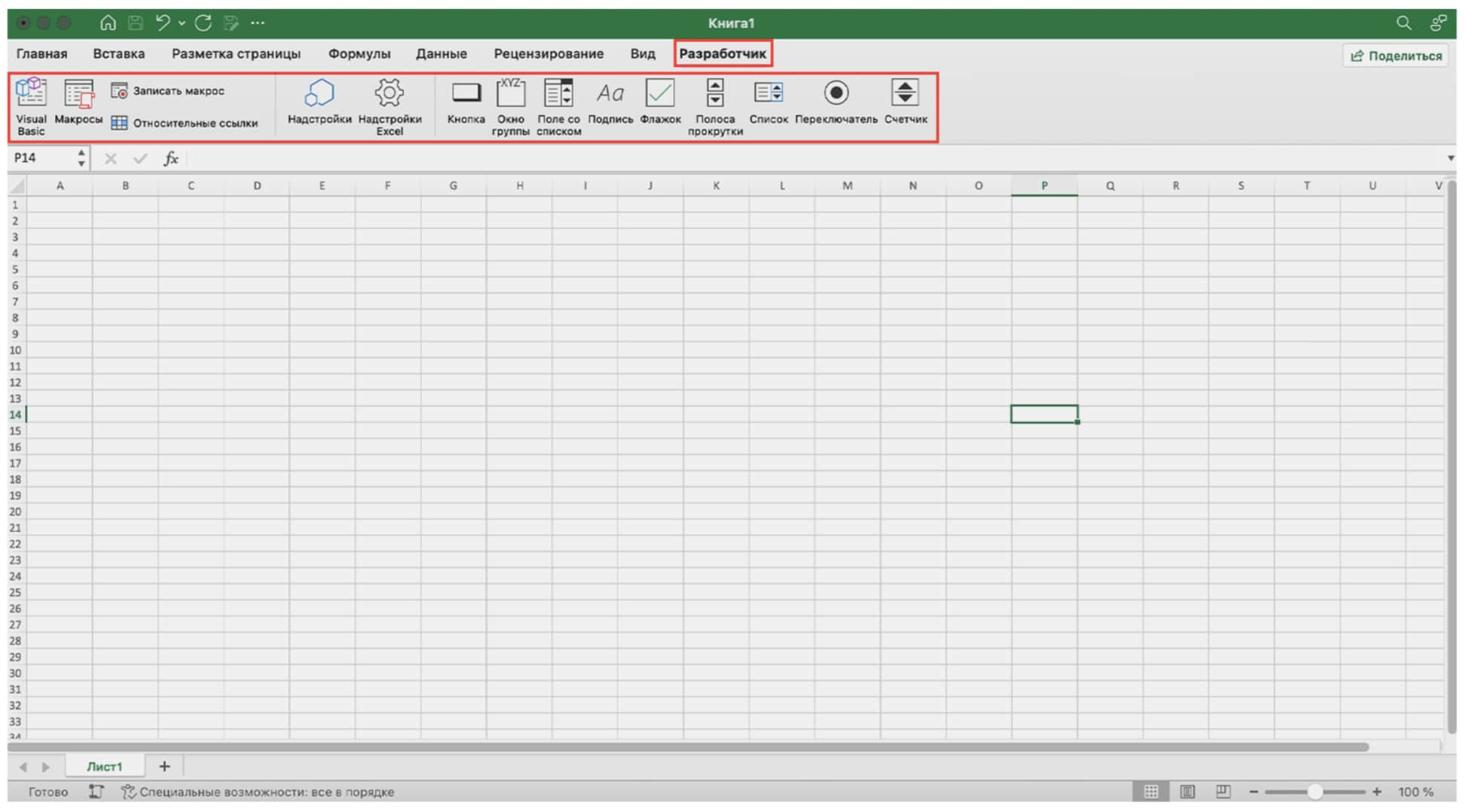
Task: Switch to Normal grid view in status bar
Action: pos(1152,792)
